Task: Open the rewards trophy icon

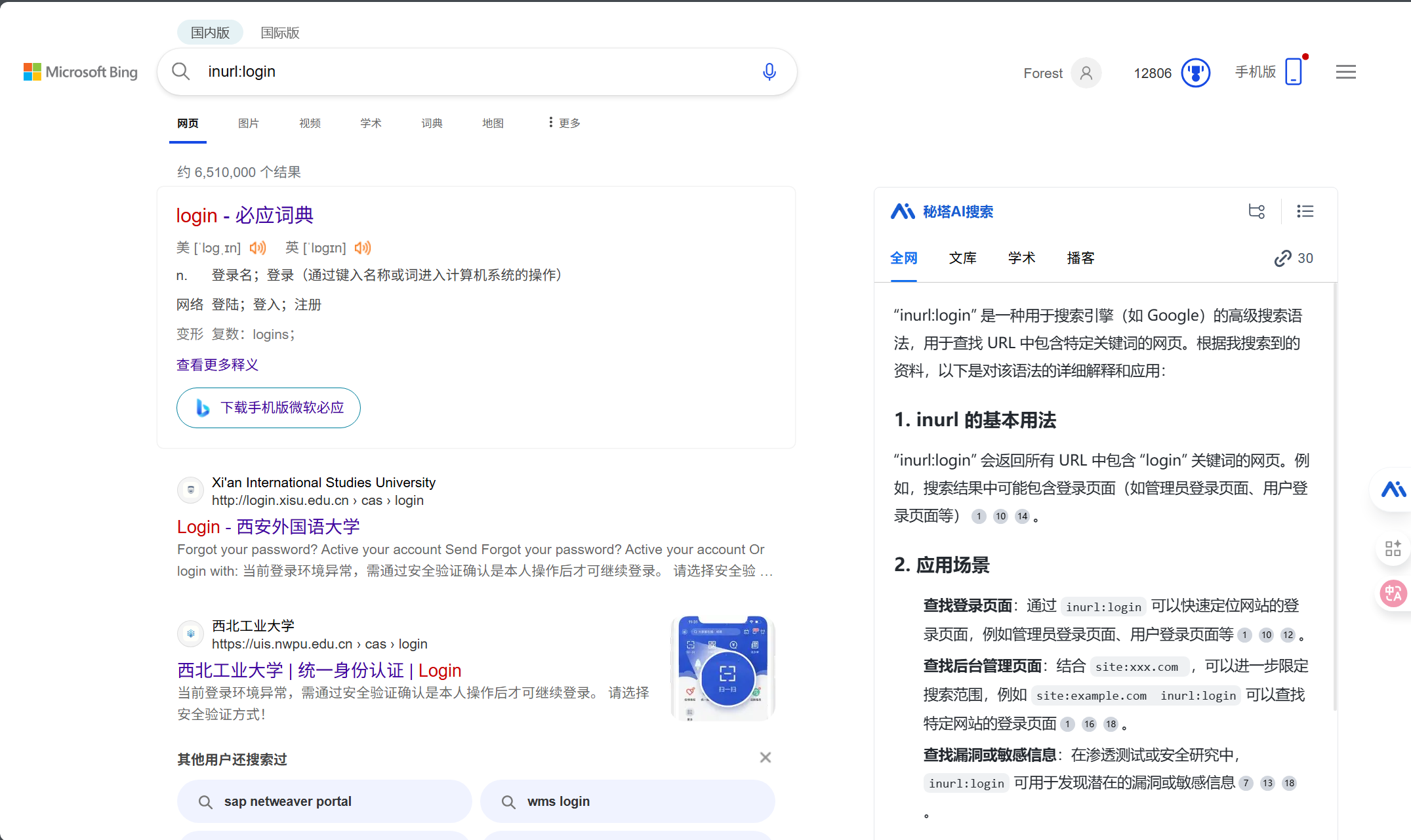Action: pyautogui.click(x=1195, y=73)
